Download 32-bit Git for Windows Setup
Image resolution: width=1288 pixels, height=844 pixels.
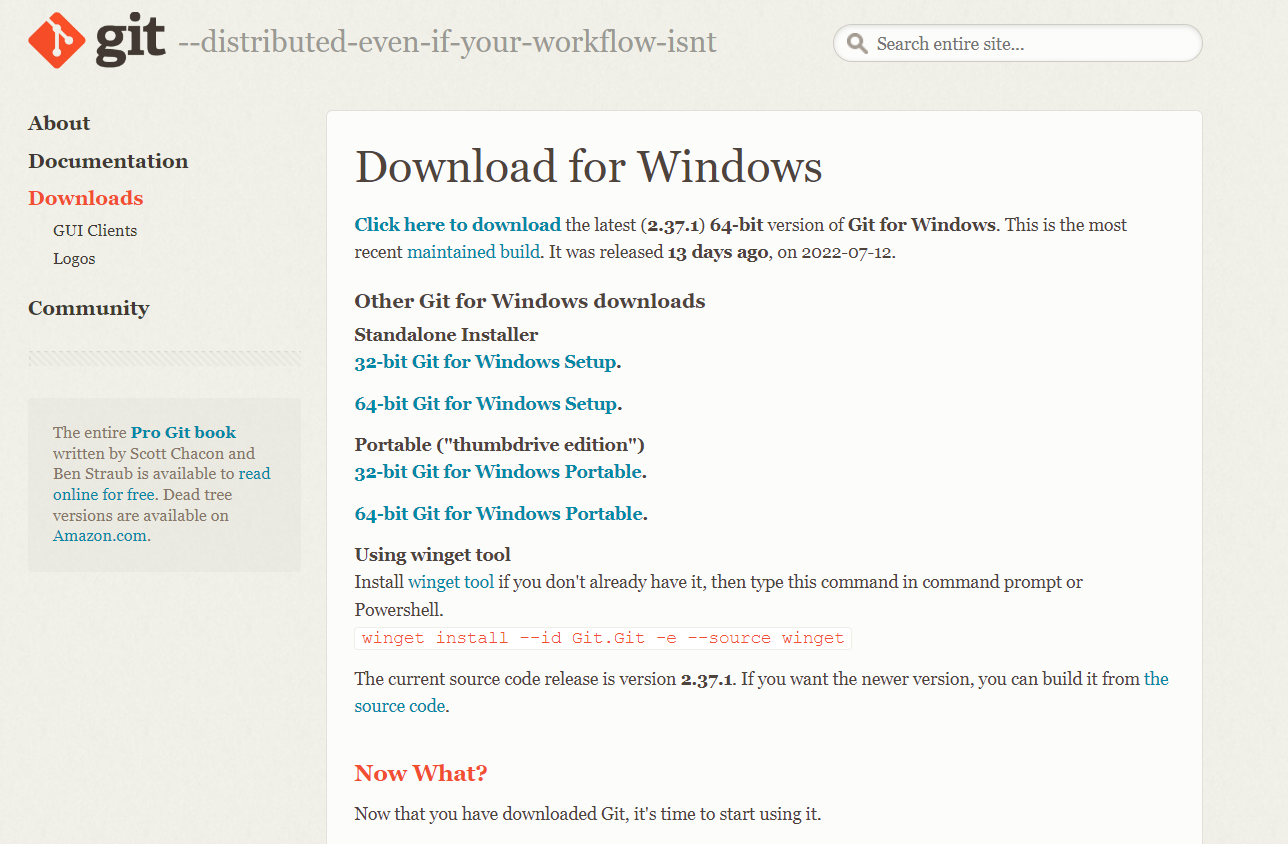486,361
